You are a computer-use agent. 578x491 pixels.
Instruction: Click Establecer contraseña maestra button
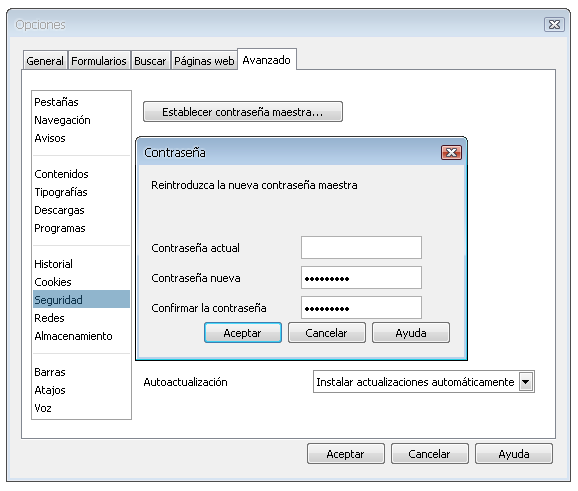point(243,112)
